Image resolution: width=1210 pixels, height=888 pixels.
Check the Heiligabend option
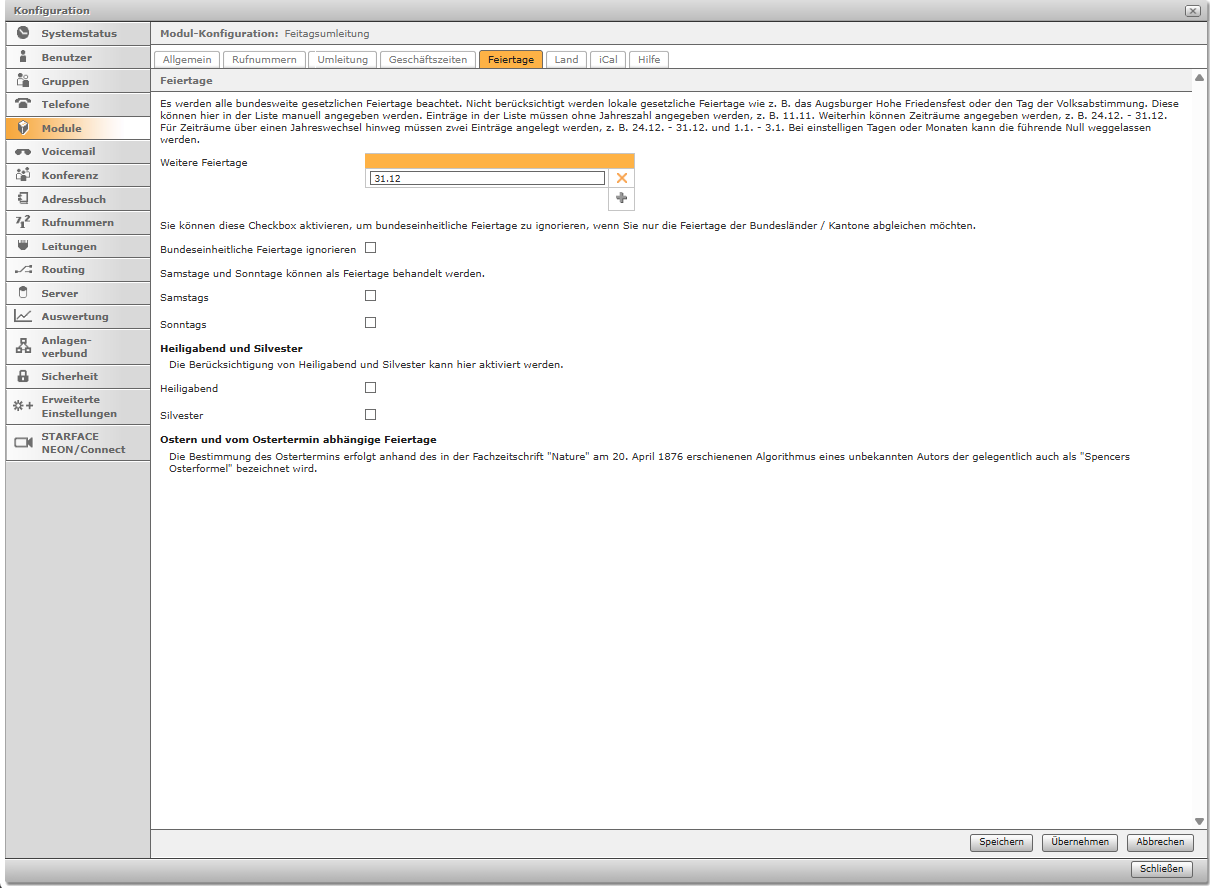[x=370, y=387]
